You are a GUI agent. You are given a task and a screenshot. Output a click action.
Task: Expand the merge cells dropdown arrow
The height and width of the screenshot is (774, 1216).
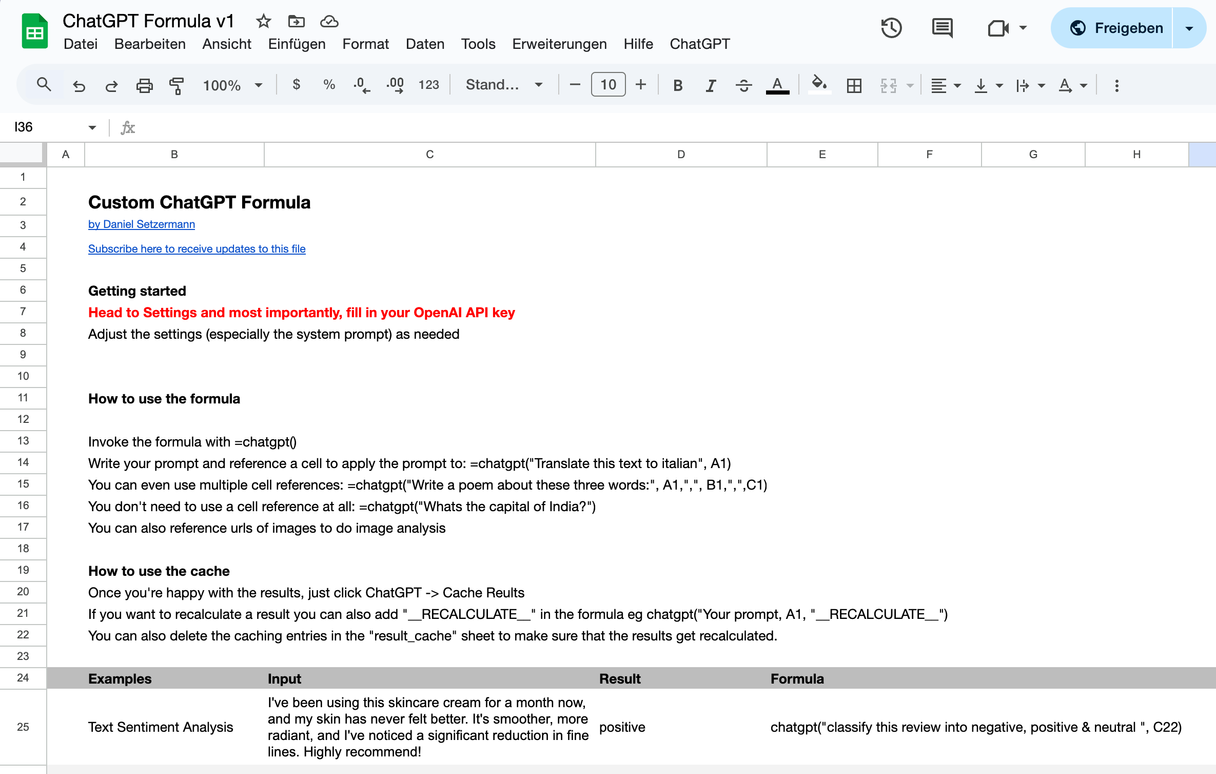coord(910,86)
